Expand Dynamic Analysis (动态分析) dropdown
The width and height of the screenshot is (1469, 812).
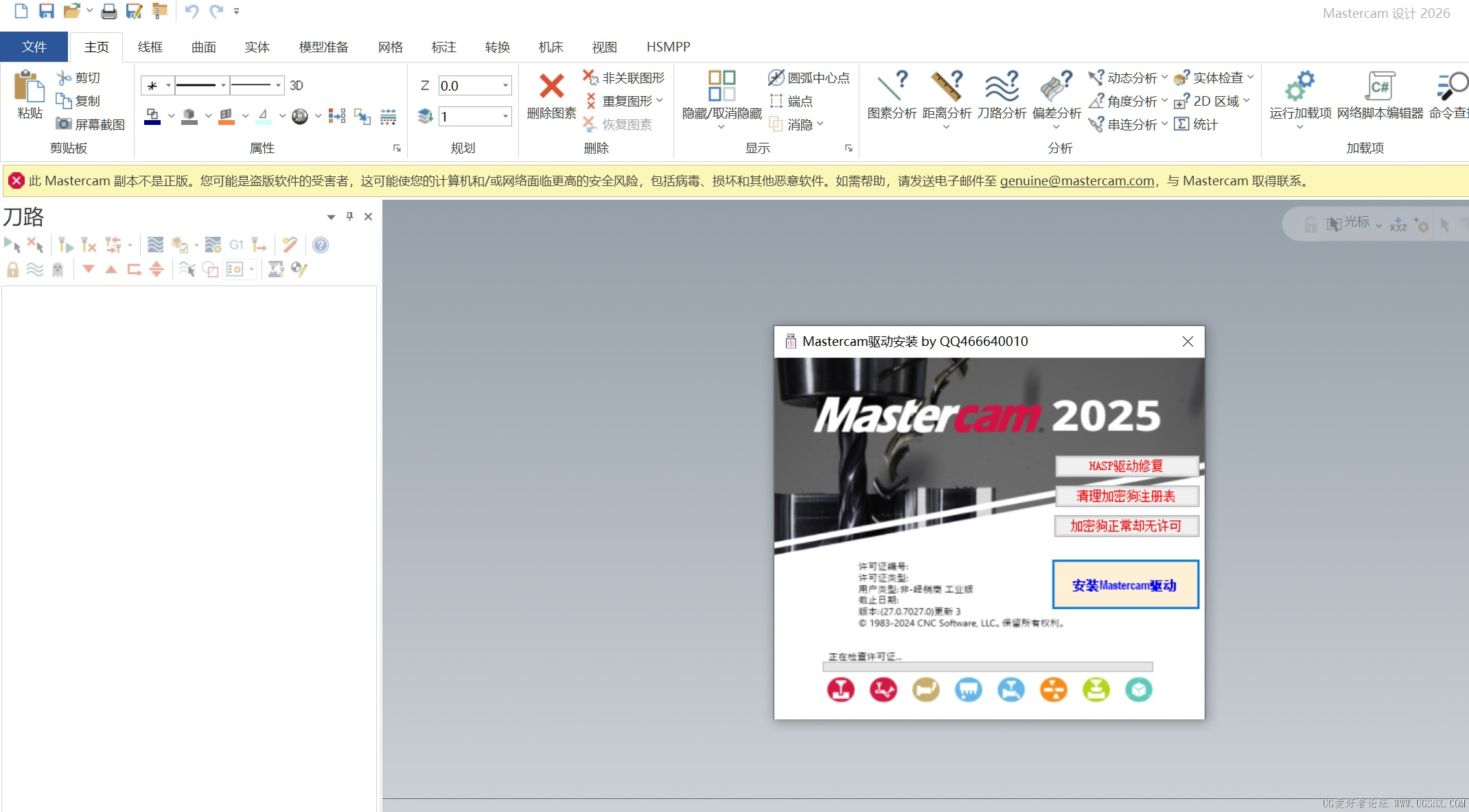click(x=1164, y=77)
